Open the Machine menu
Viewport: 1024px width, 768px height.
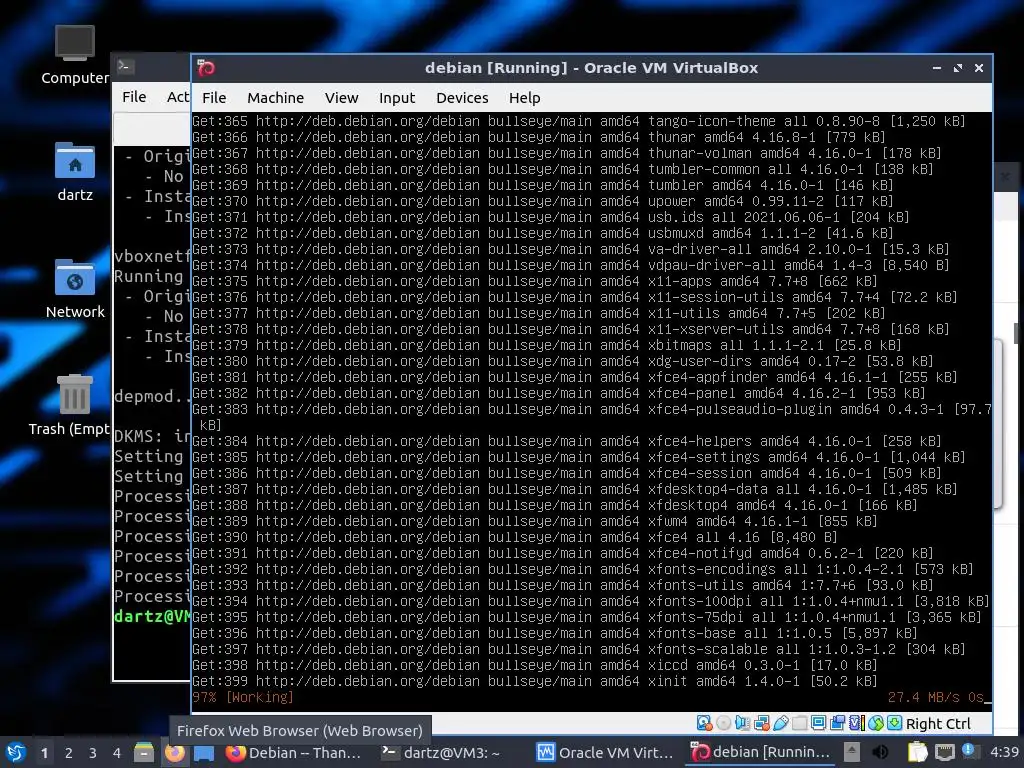point(275,98)
